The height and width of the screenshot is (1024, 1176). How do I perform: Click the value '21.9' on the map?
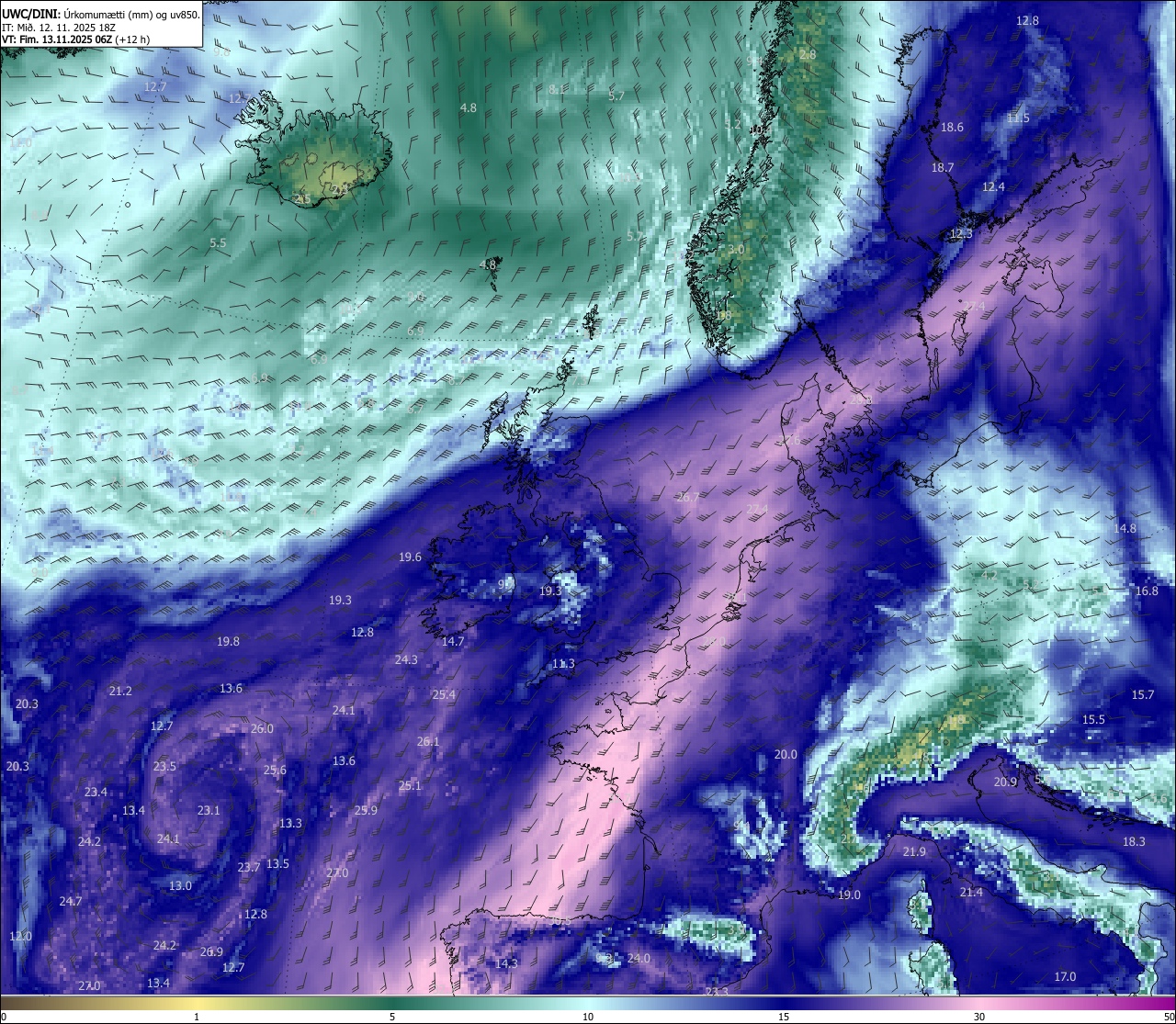914,852
